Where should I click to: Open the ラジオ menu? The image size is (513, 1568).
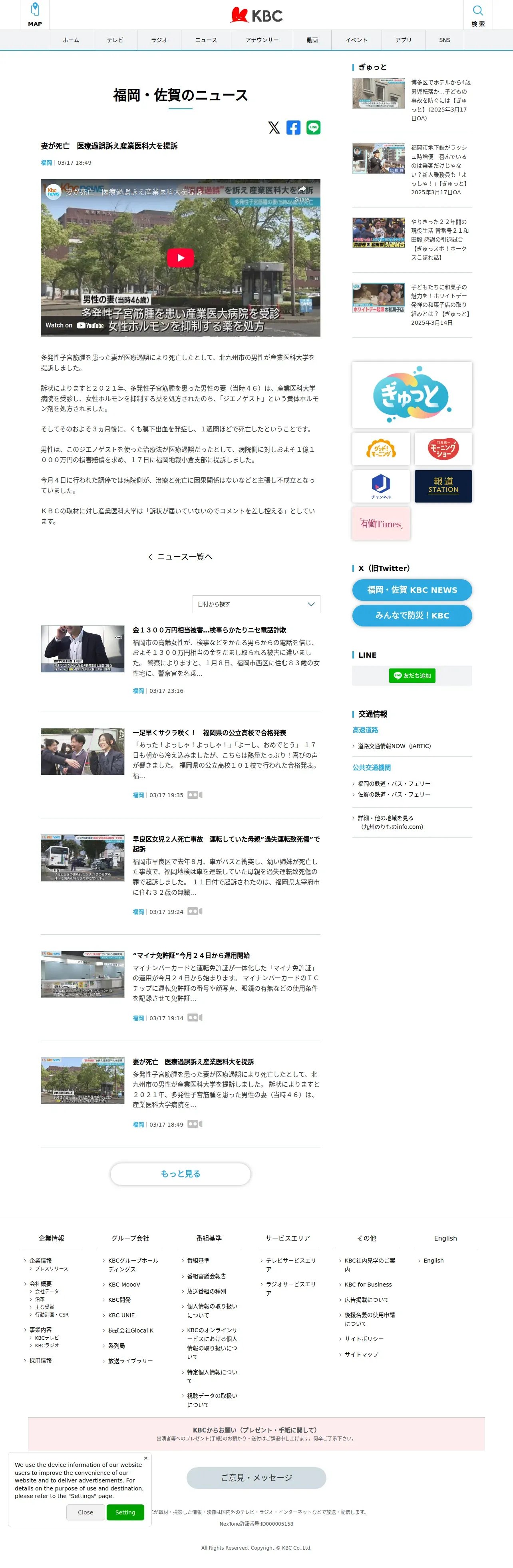pos(159,40)
